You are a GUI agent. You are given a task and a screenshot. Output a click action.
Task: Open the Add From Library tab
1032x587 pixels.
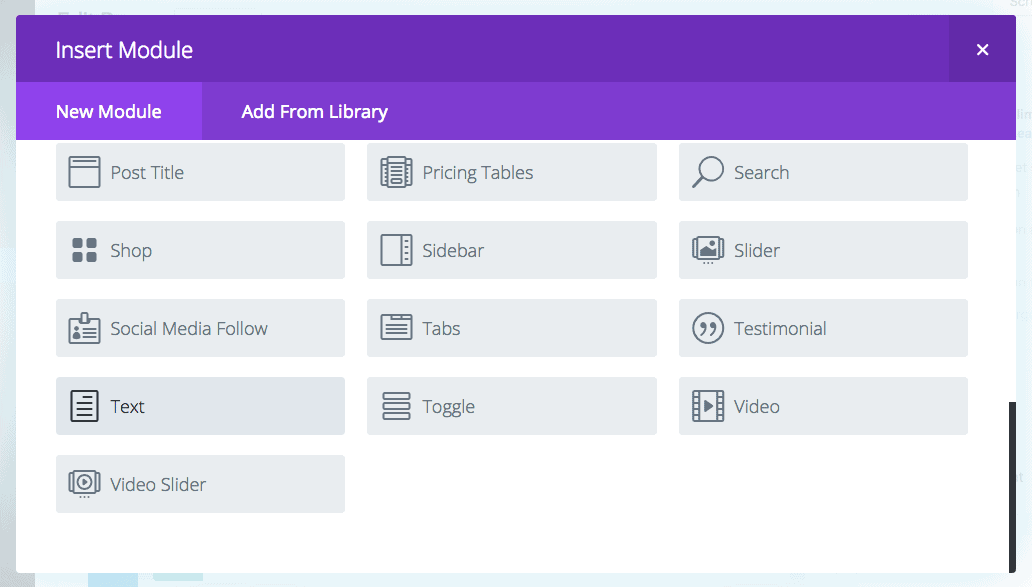click(x=315, y=111)
